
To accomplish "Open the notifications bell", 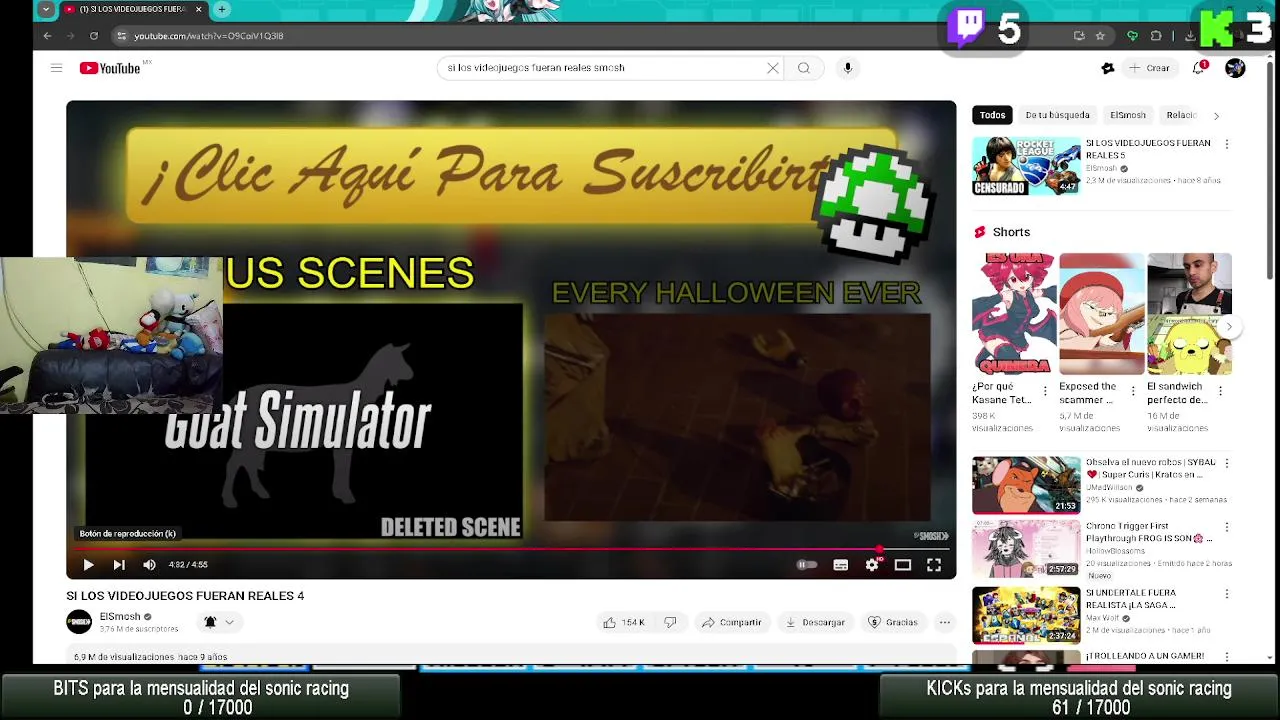I will (1199, 68).
